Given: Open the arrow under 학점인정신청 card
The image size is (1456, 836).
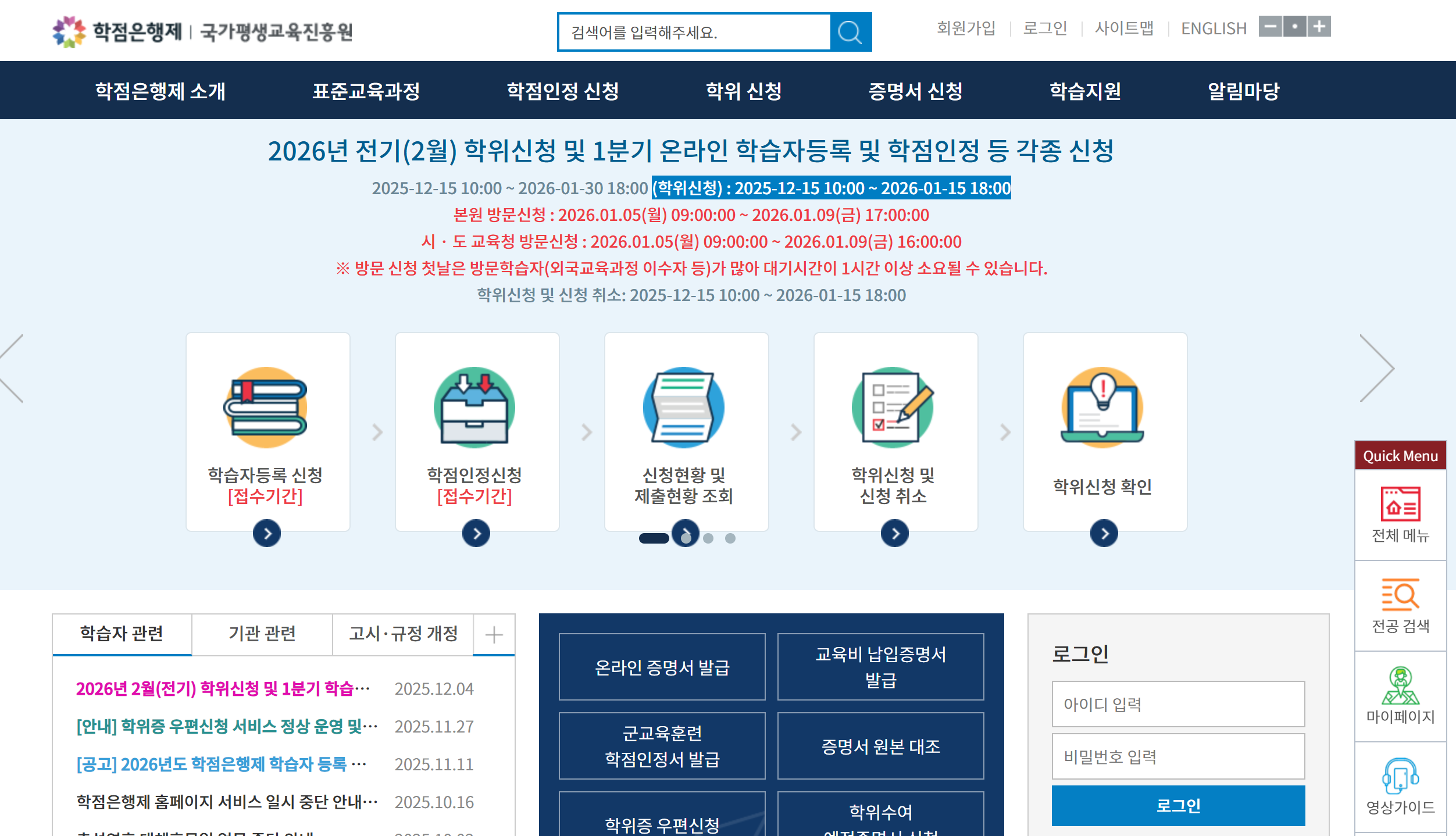Looking at the screenshot, I should pyautogui.click(x=476, y=533).
